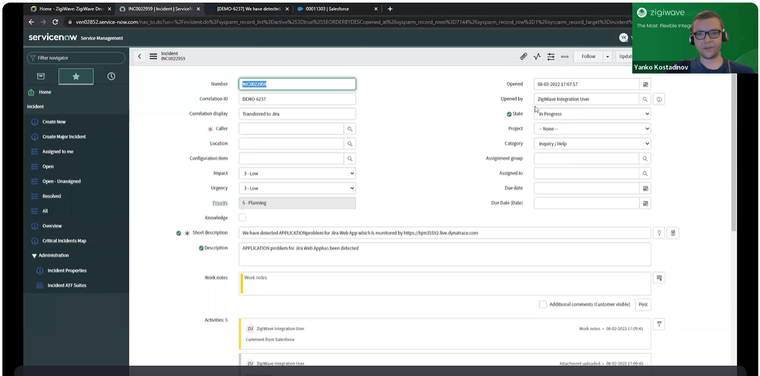Switch to the Favorites star tab

coord(76,77)
